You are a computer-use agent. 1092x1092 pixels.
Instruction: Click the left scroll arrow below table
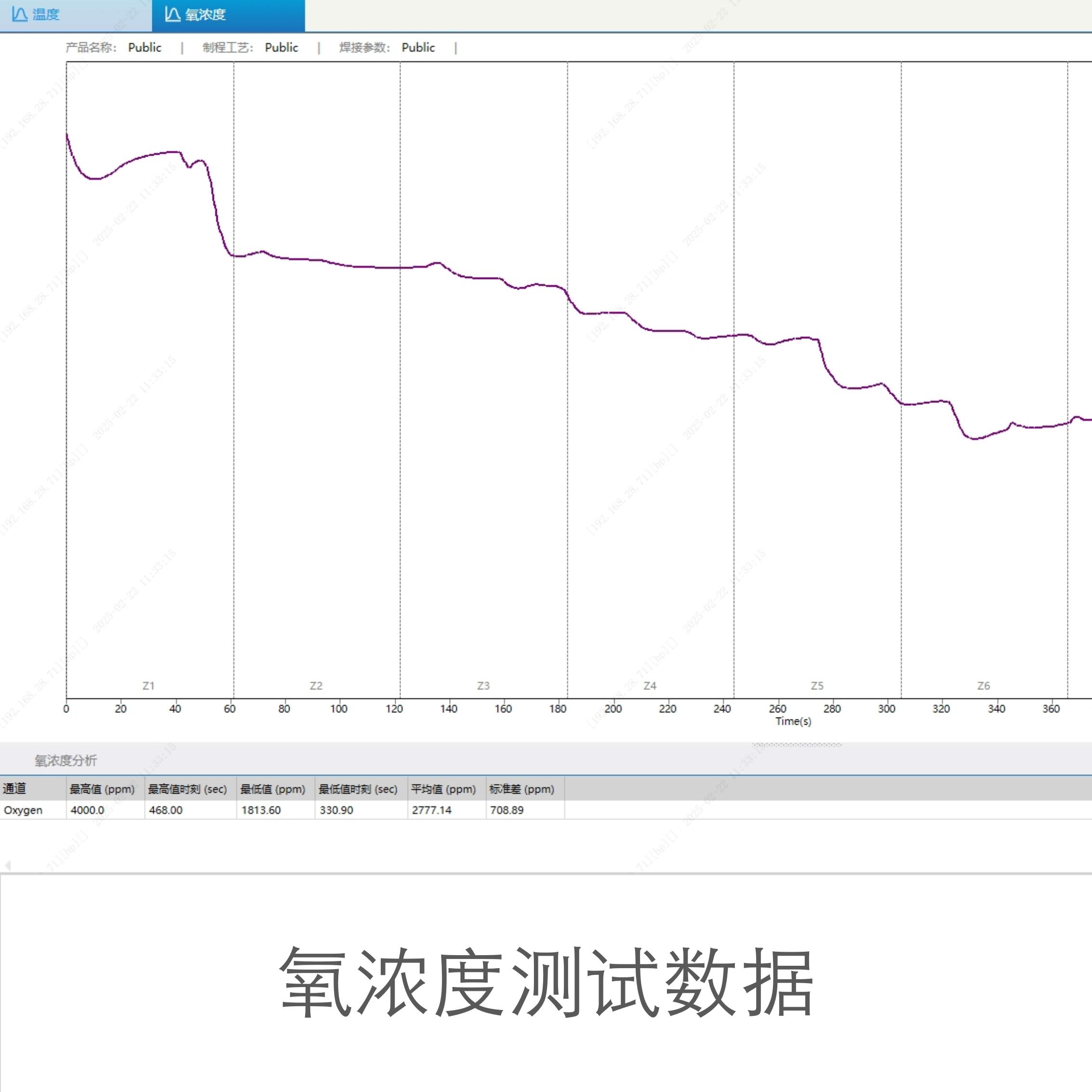coord(8,866)
